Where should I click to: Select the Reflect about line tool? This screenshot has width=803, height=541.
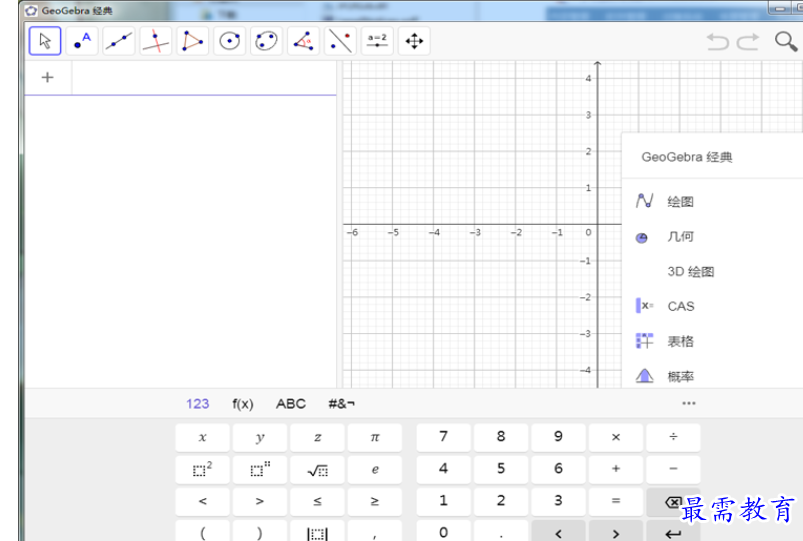pyautogui.click(x=340, y=41)
